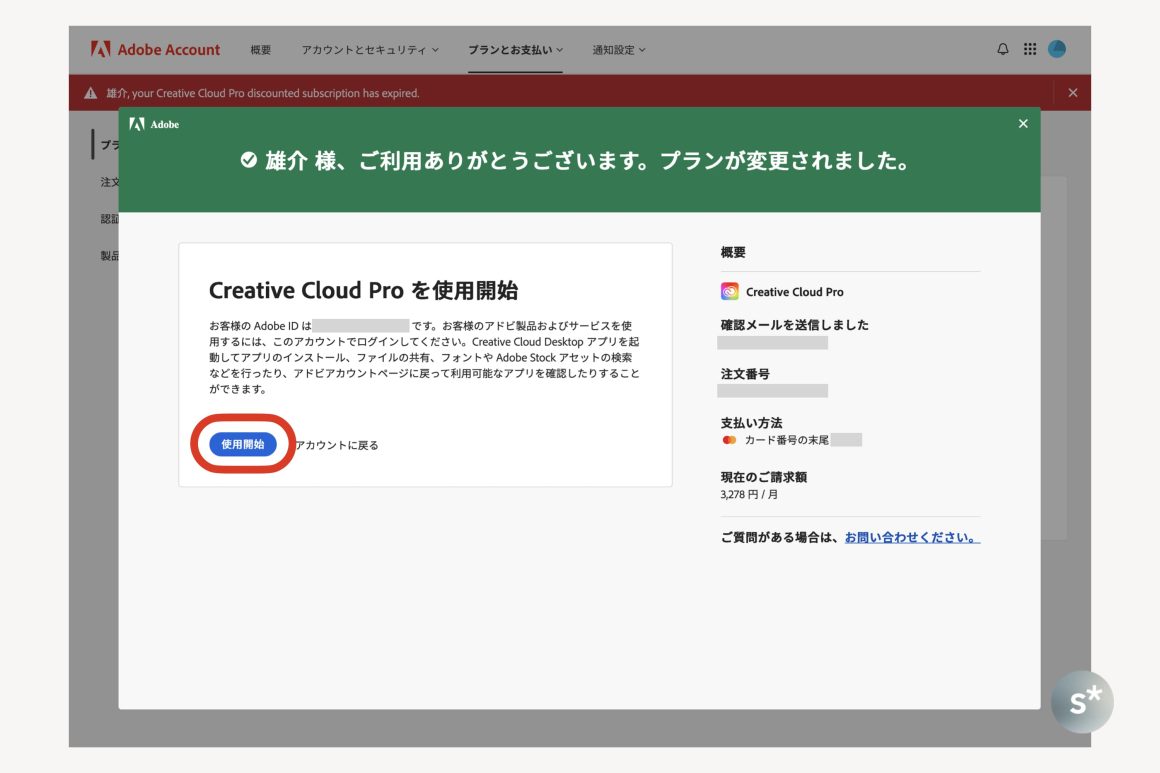Viewport: 1160px width, 773px height.
Task: Open the floating s* widget button
Action: click(x=1082, y=702)
